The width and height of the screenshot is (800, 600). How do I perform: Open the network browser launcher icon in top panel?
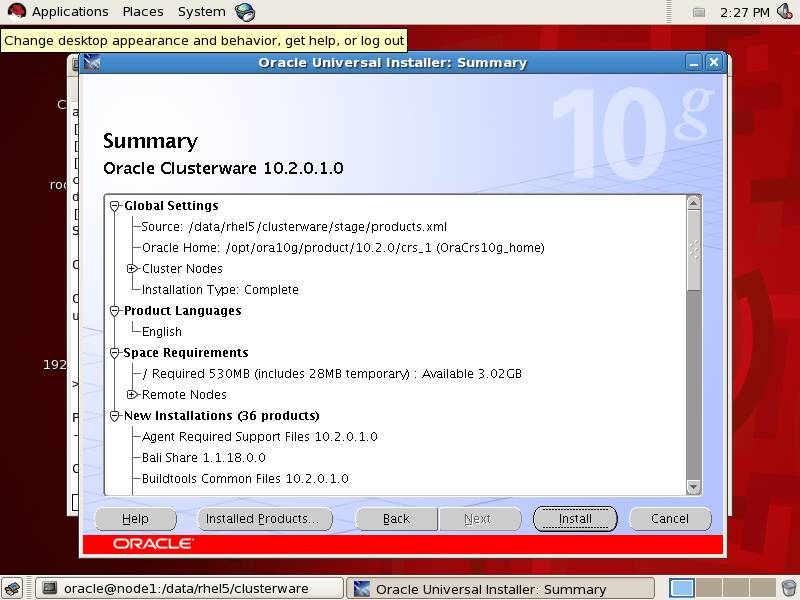pyautogui.click(x=245, y=12)
